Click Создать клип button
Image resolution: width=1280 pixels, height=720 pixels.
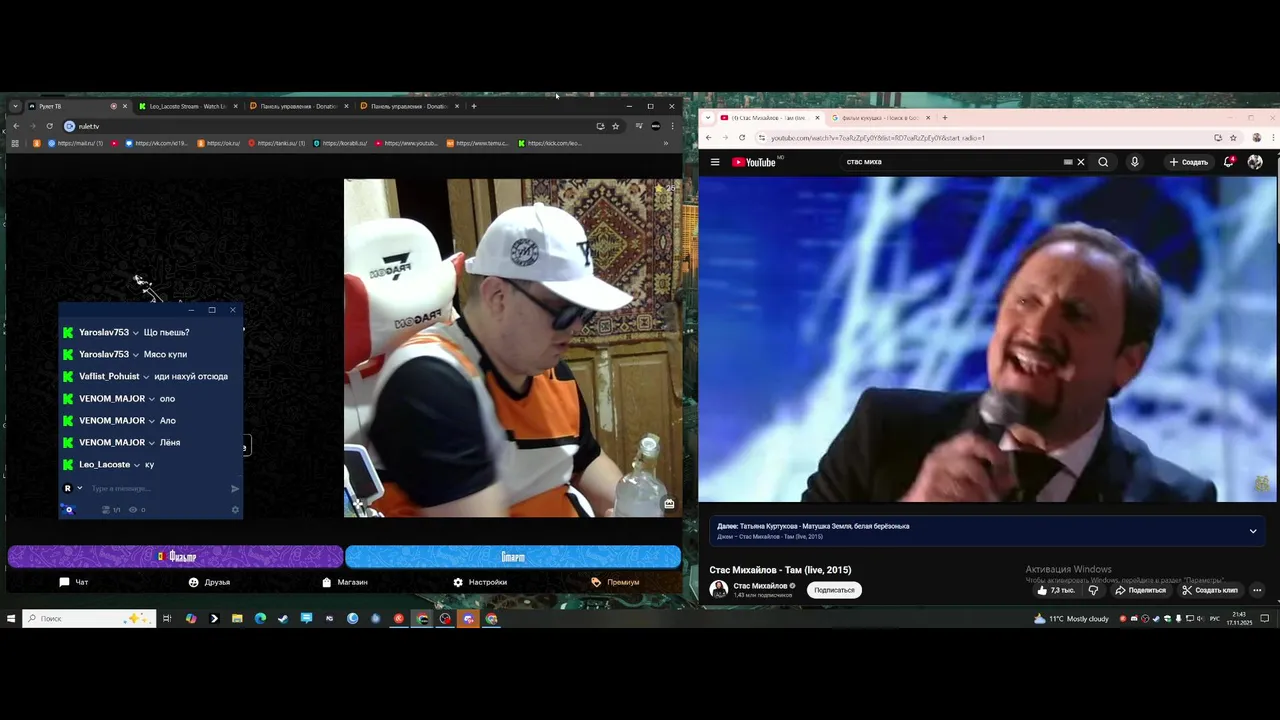(1209, 590)
